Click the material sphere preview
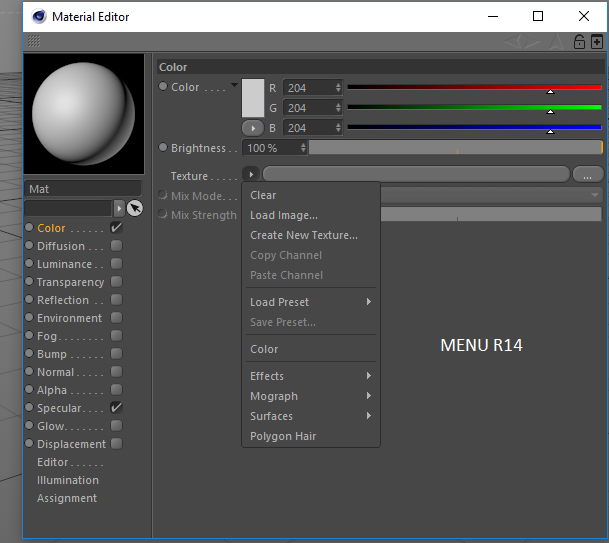609x543 pixels. pyautogui.click(x=84, y=113)
